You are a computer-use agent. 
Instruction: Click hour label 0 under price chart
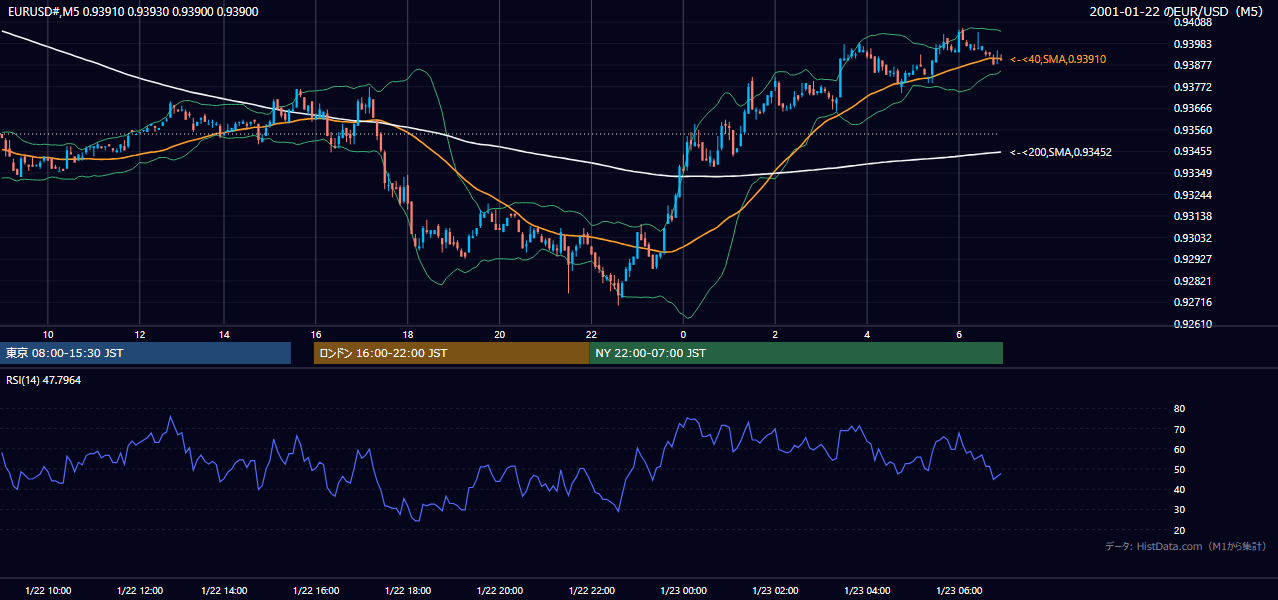point(683,334)
